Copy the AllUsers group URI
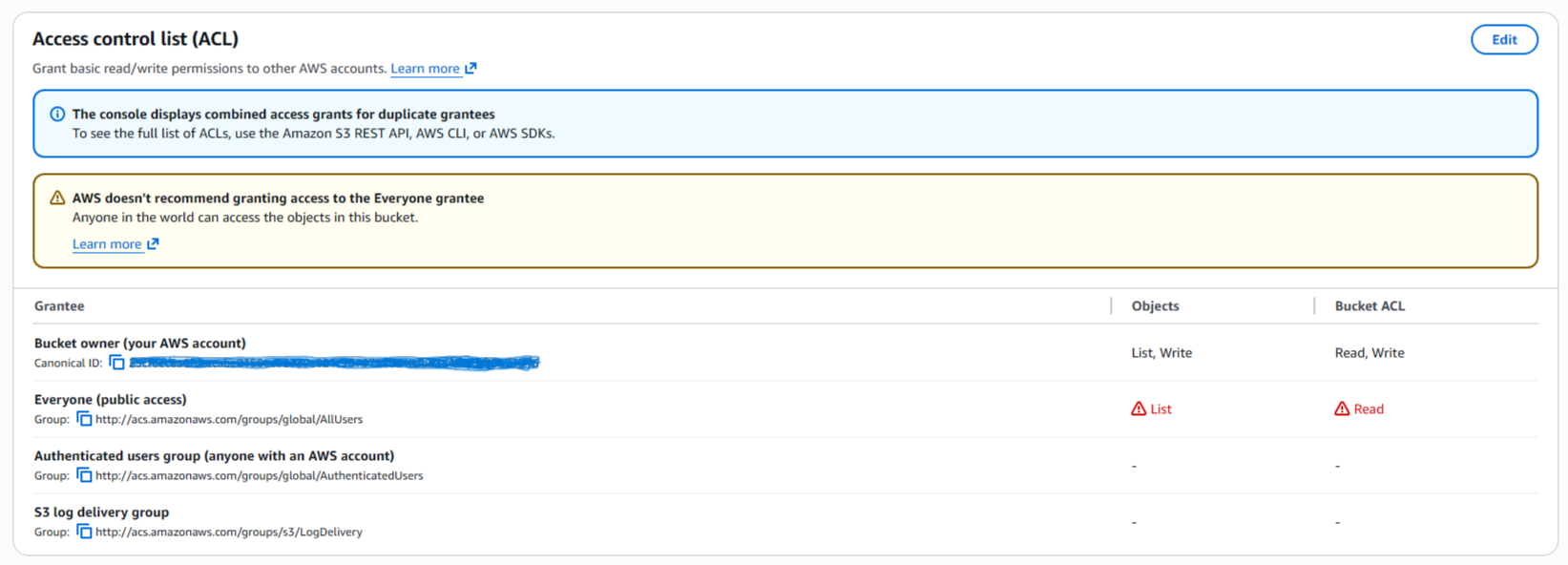This screenshot has height=565, width=1568. pyautogui.click(x=84, y=419)
